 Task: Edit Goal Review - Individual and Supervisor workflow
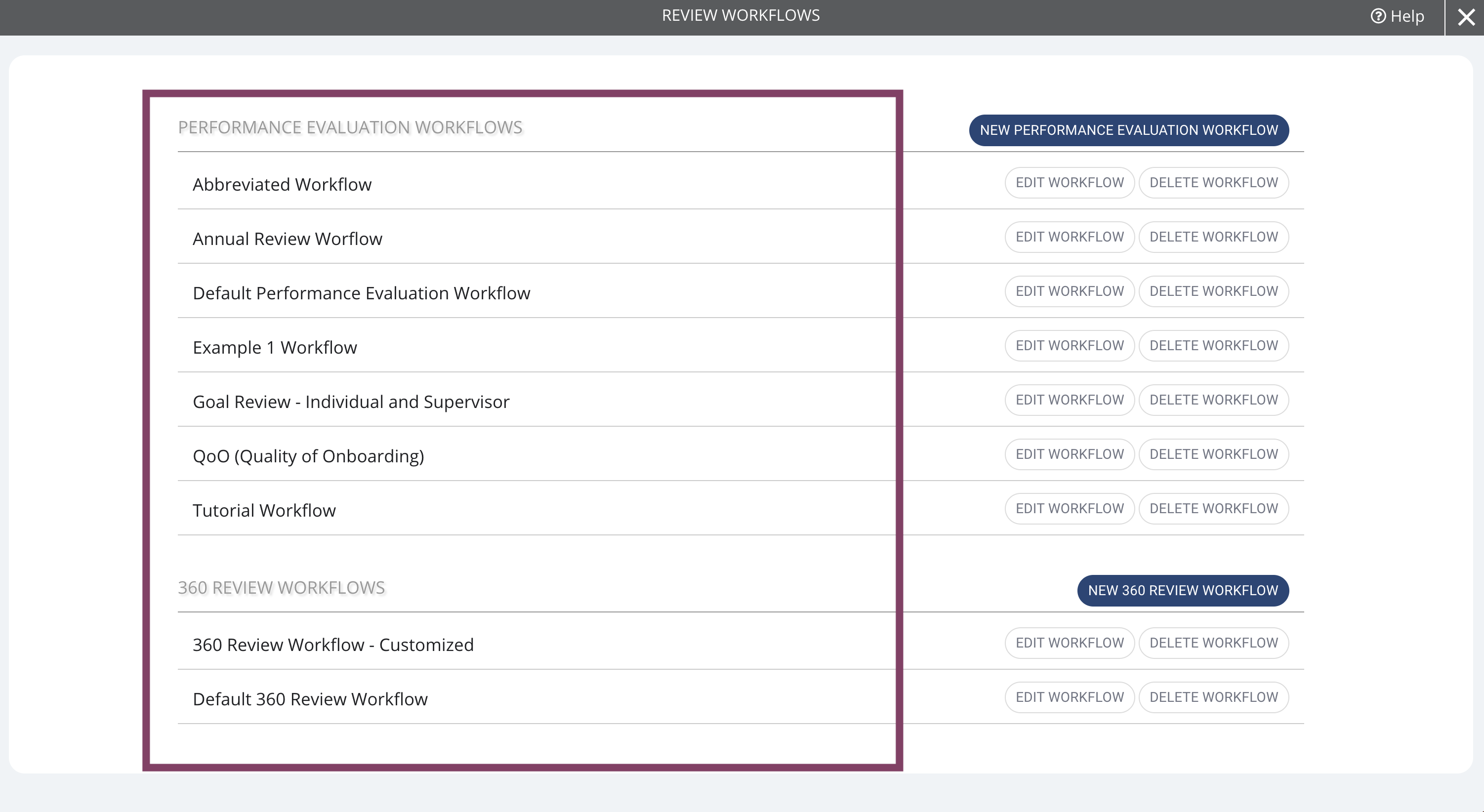click(1069, 400)
